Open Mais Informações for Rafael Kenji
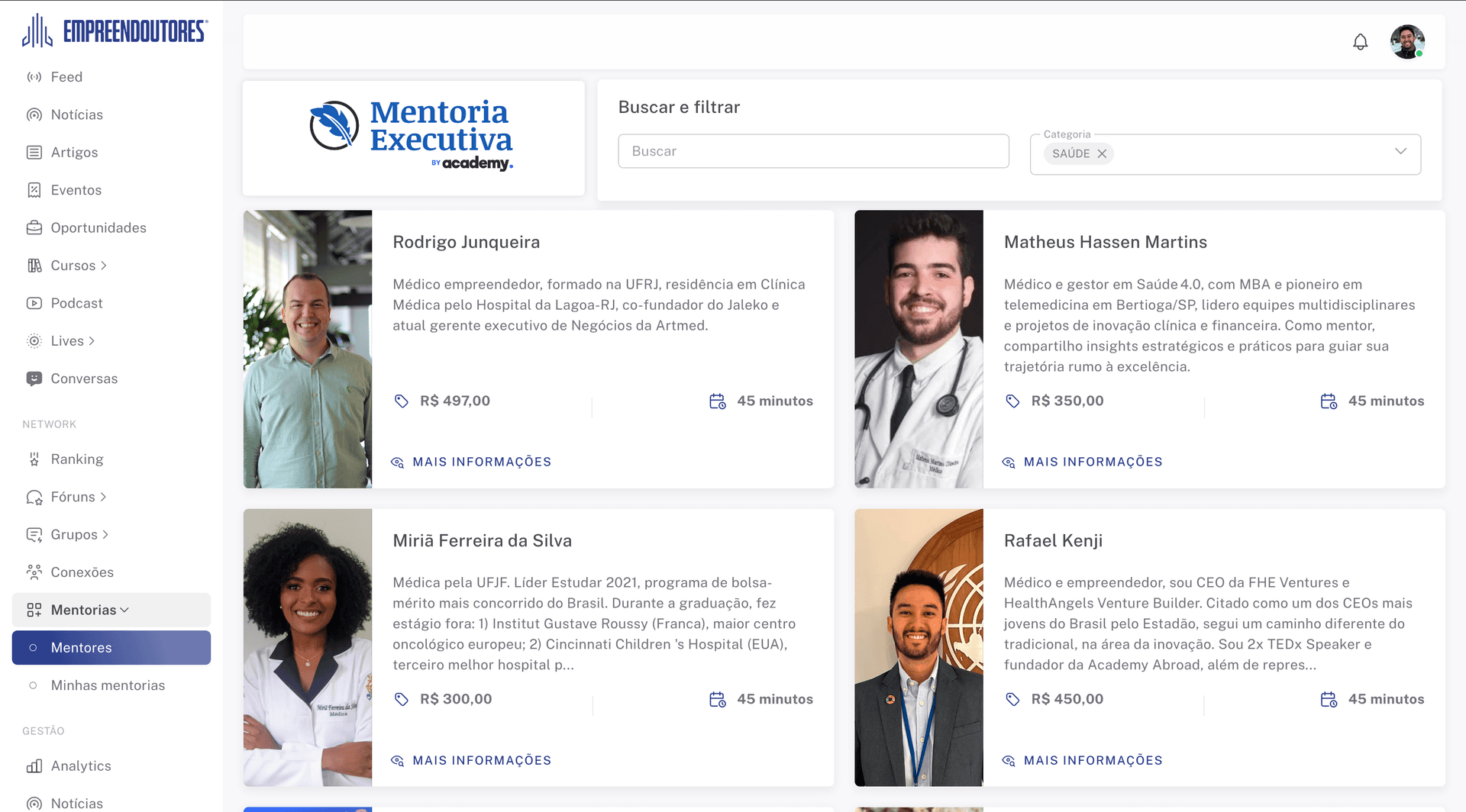The width and height of the screenshot is (1466, 812). (x=1092, y=760)
